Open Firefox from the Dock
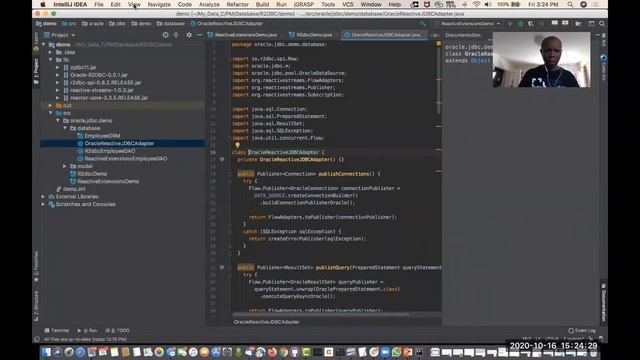 coord(272,352)
